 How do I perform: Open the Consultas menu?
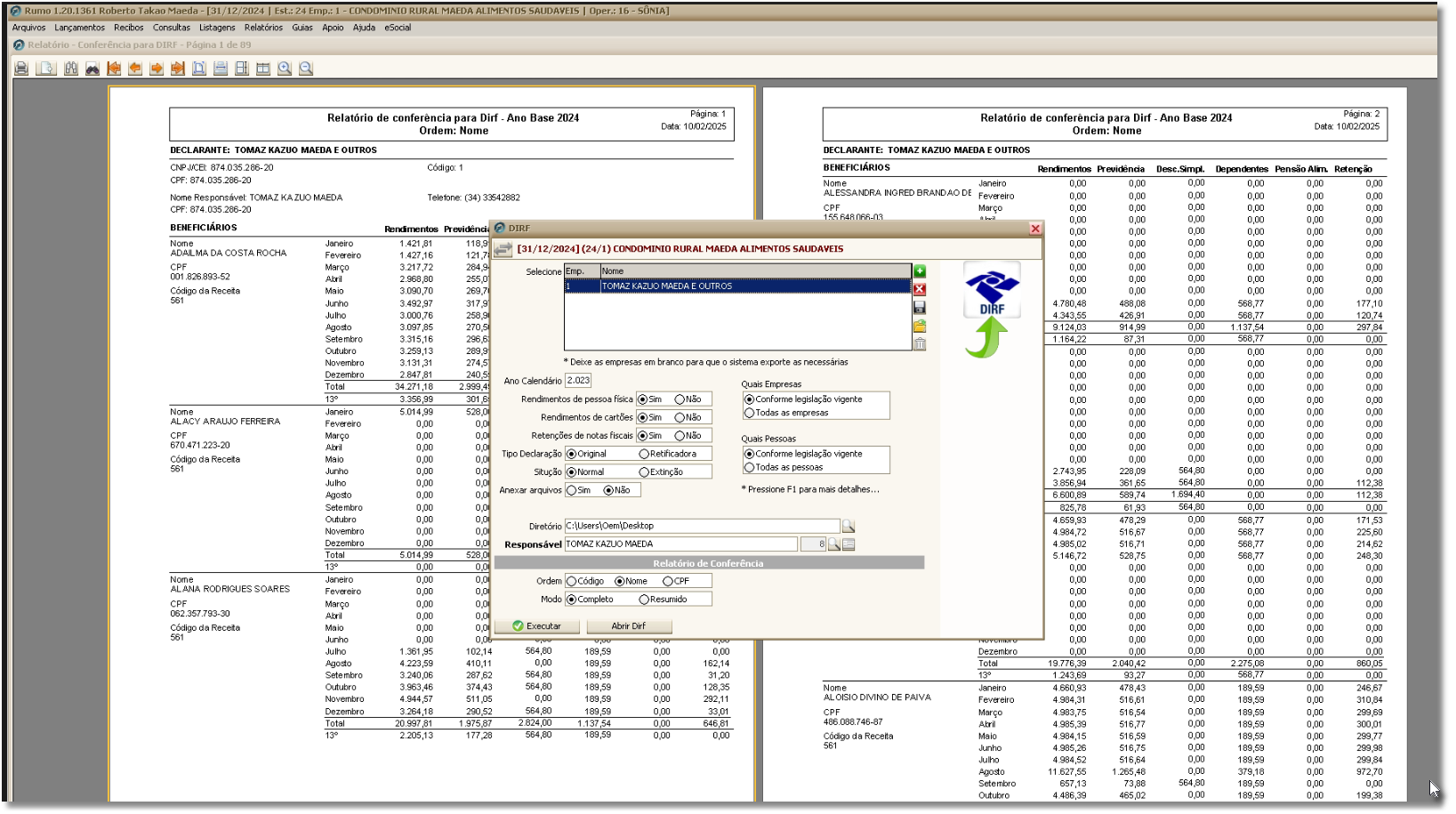pos(171,28)
